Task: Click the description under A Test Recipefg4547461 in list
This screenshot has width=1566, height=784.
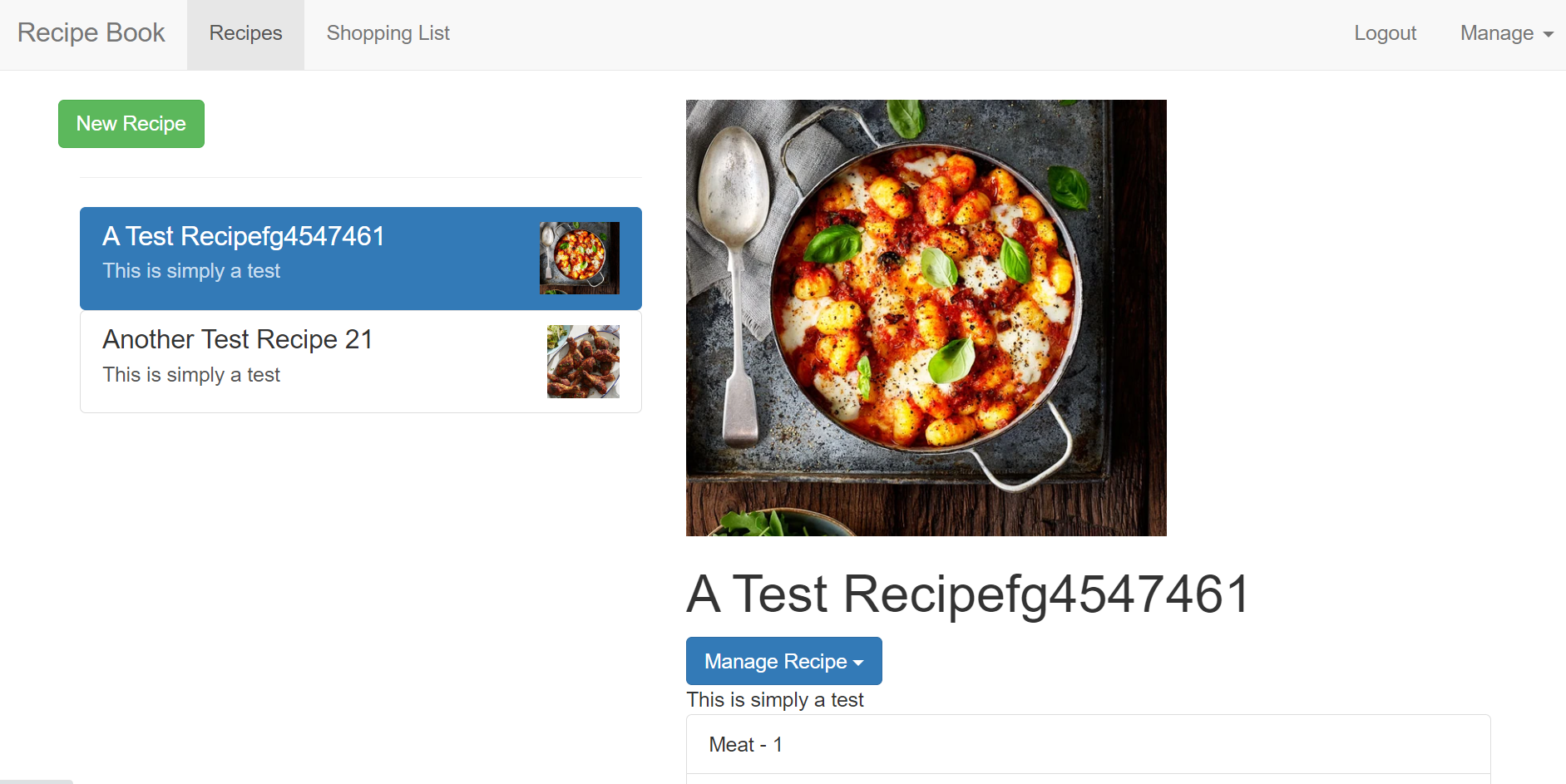Action: click(x=191, y=271)
